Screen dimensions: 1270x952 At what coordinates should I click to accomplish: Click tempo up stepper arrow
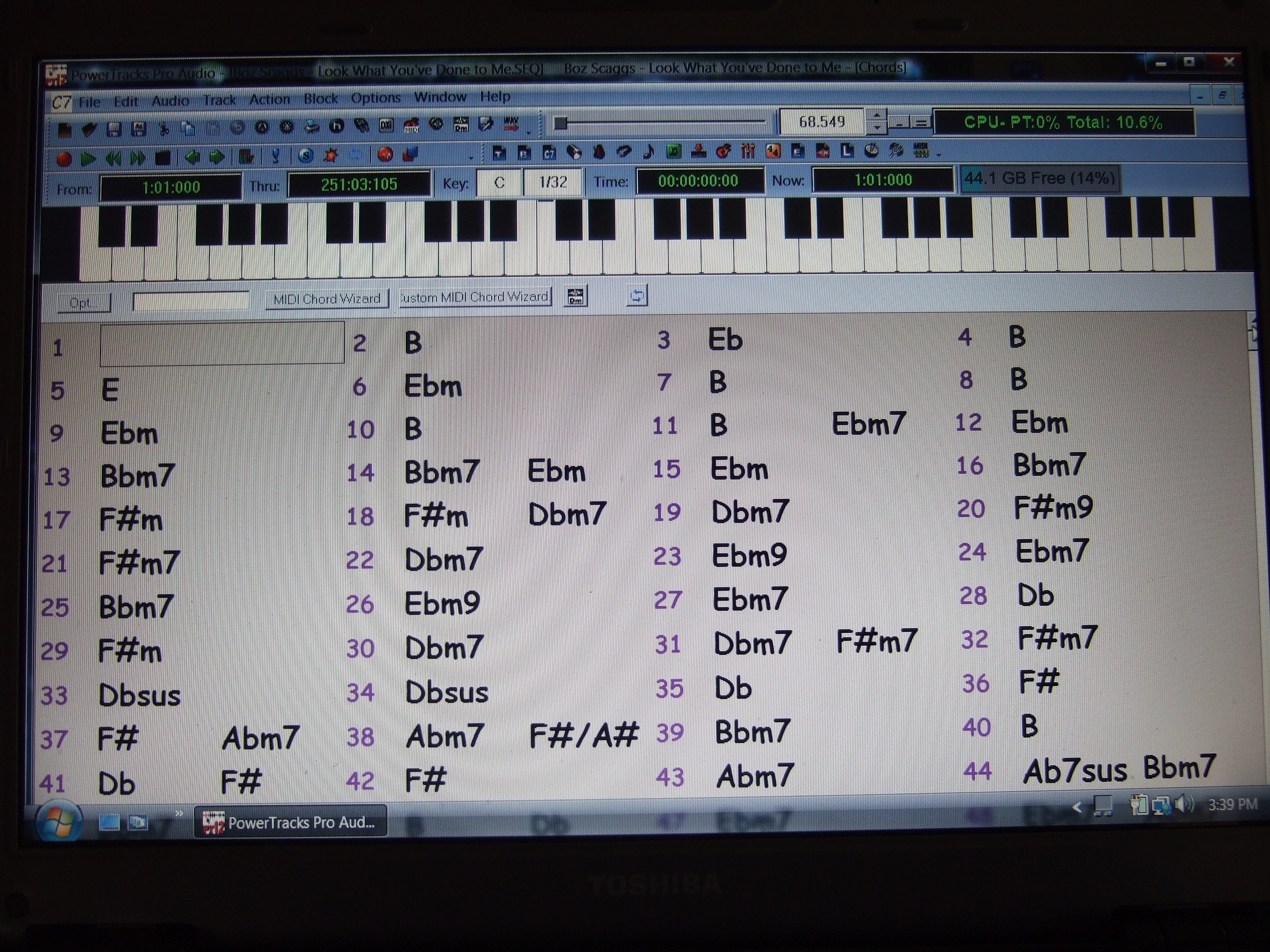[877, 115]
